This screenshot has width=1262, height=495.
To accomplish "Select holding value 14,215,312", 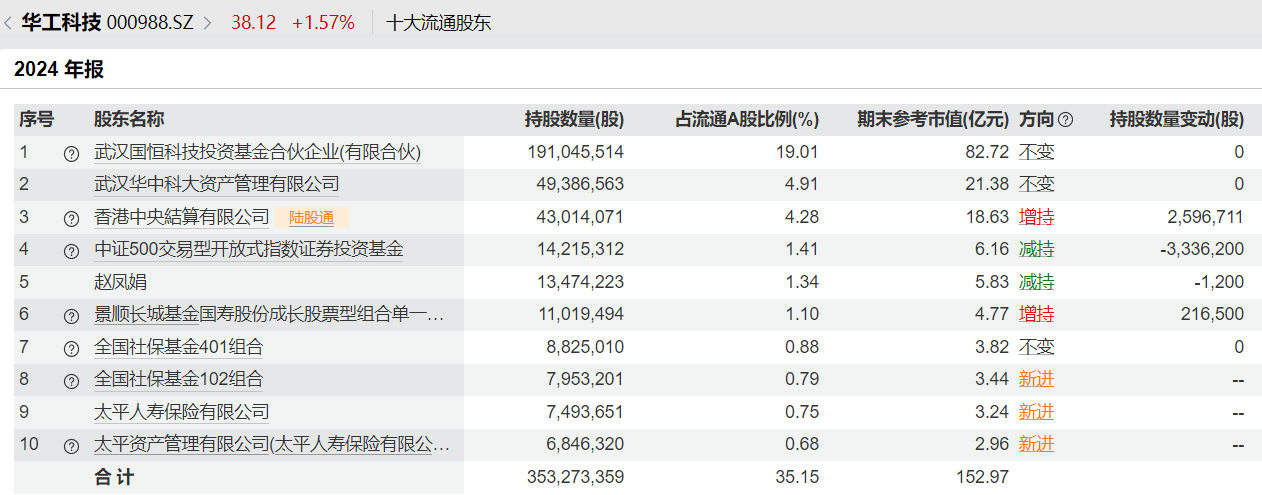I will (580, 249).
